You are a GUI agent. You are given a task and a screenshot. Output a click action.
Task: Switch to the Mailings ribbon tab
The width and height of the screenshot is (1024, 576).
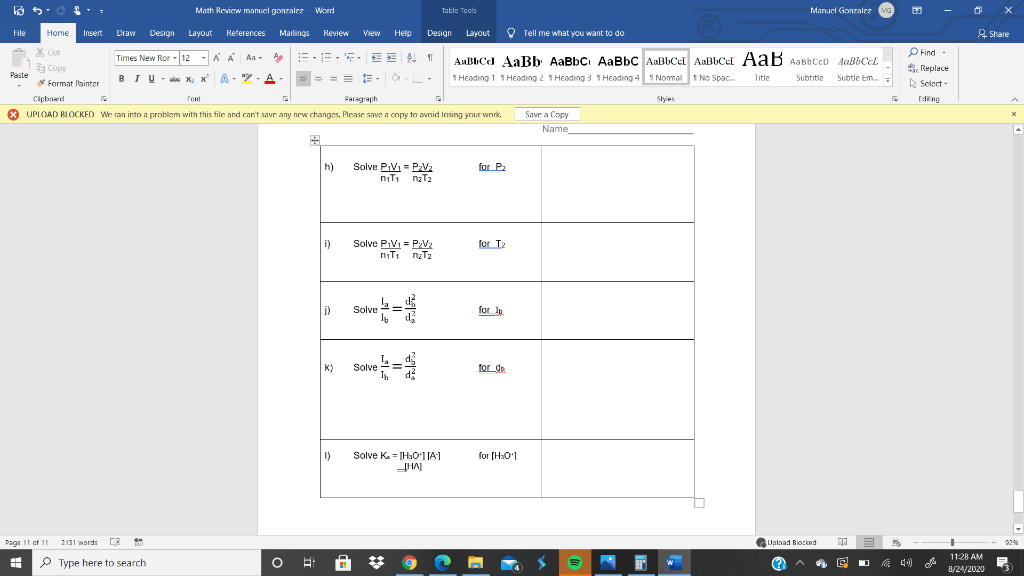(x=293, y=32)
